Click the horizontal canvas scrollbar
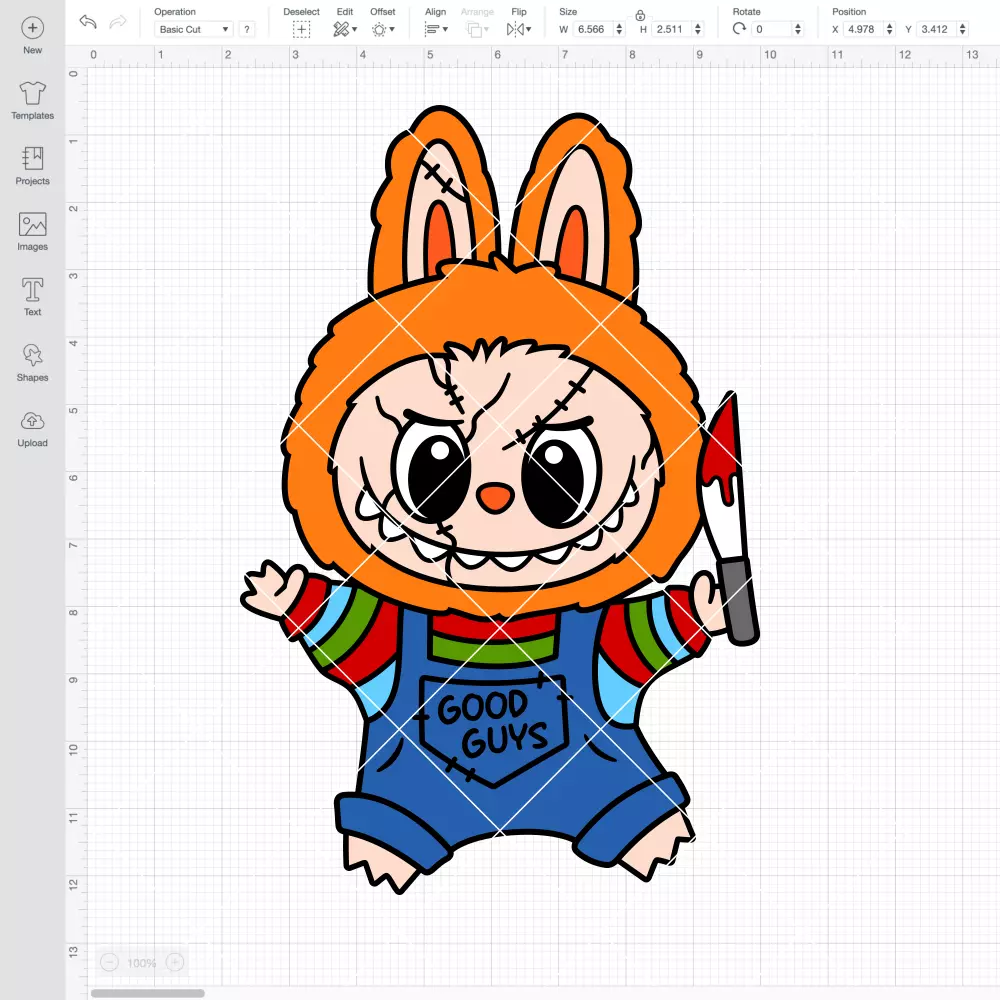Image resolution: width=1000 pixels, height=1000 pixels. 148,993
